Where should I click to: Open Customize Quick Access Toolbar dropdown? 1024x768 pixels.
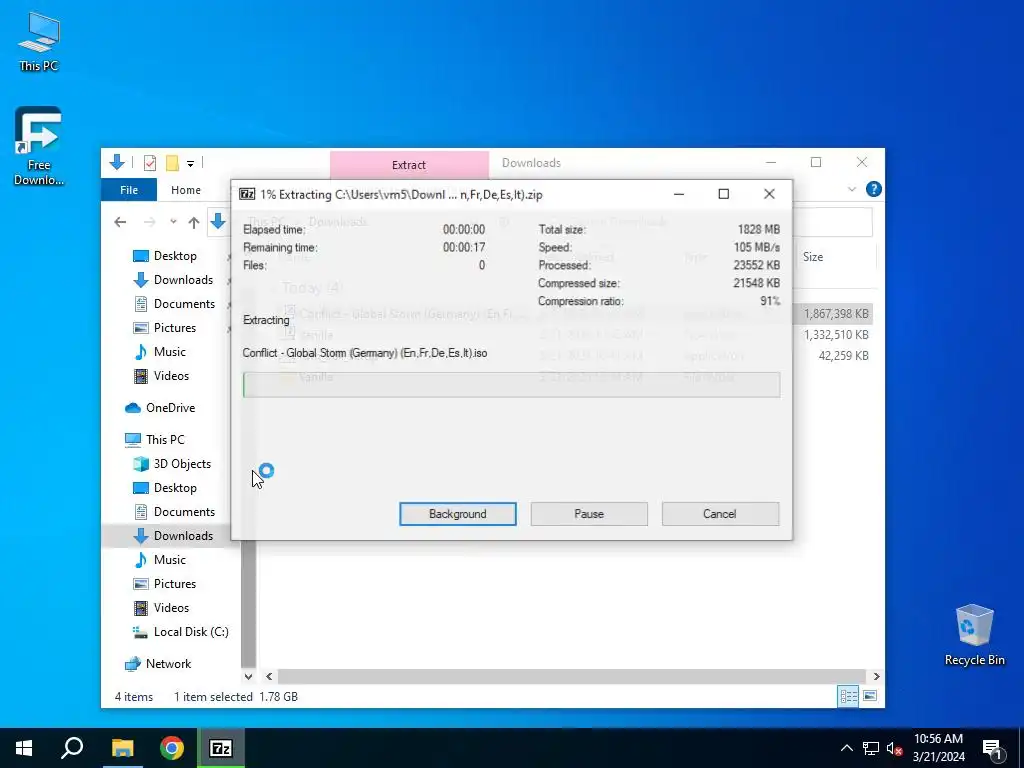[190, 163]
